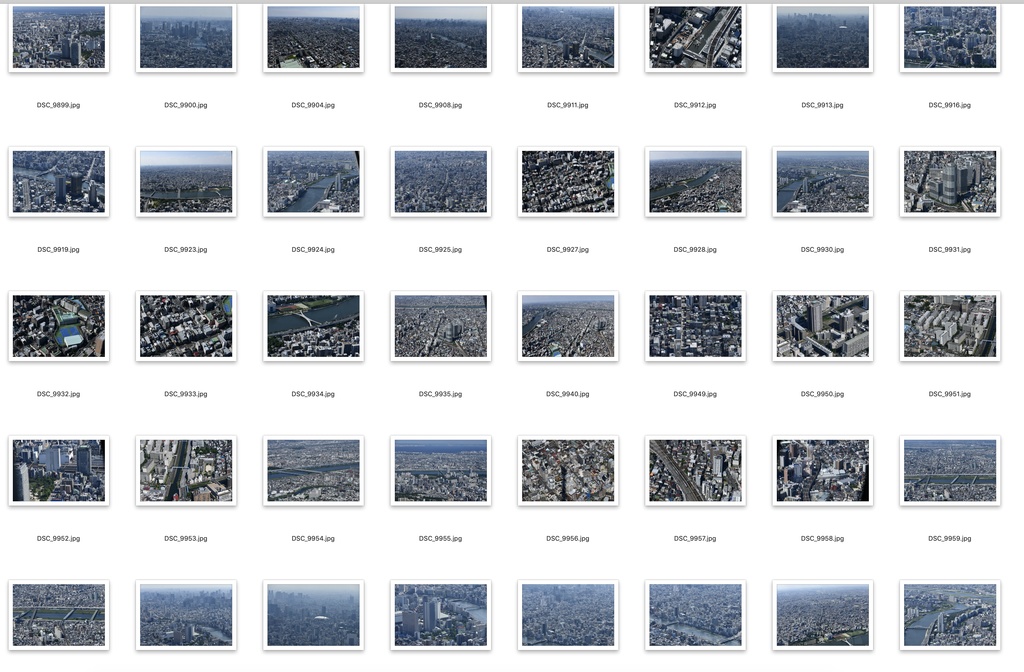Screen dimensions: 1024x672
Task: Select thumbnail of DSC_9951.jpg
Action: pyautogui.click(x=950, y=326)
